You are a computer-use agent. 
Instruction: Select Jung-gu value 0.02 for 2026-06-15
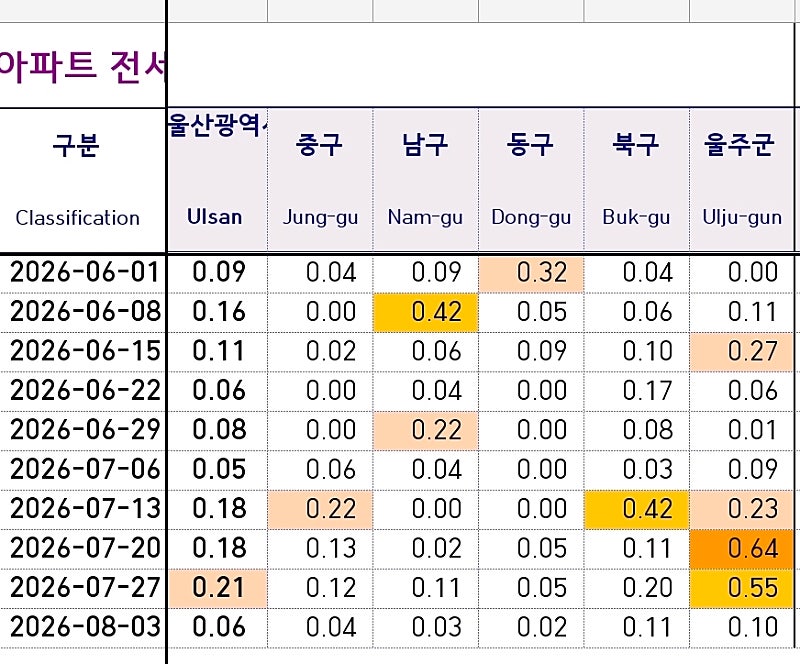(x=320, y=352)
